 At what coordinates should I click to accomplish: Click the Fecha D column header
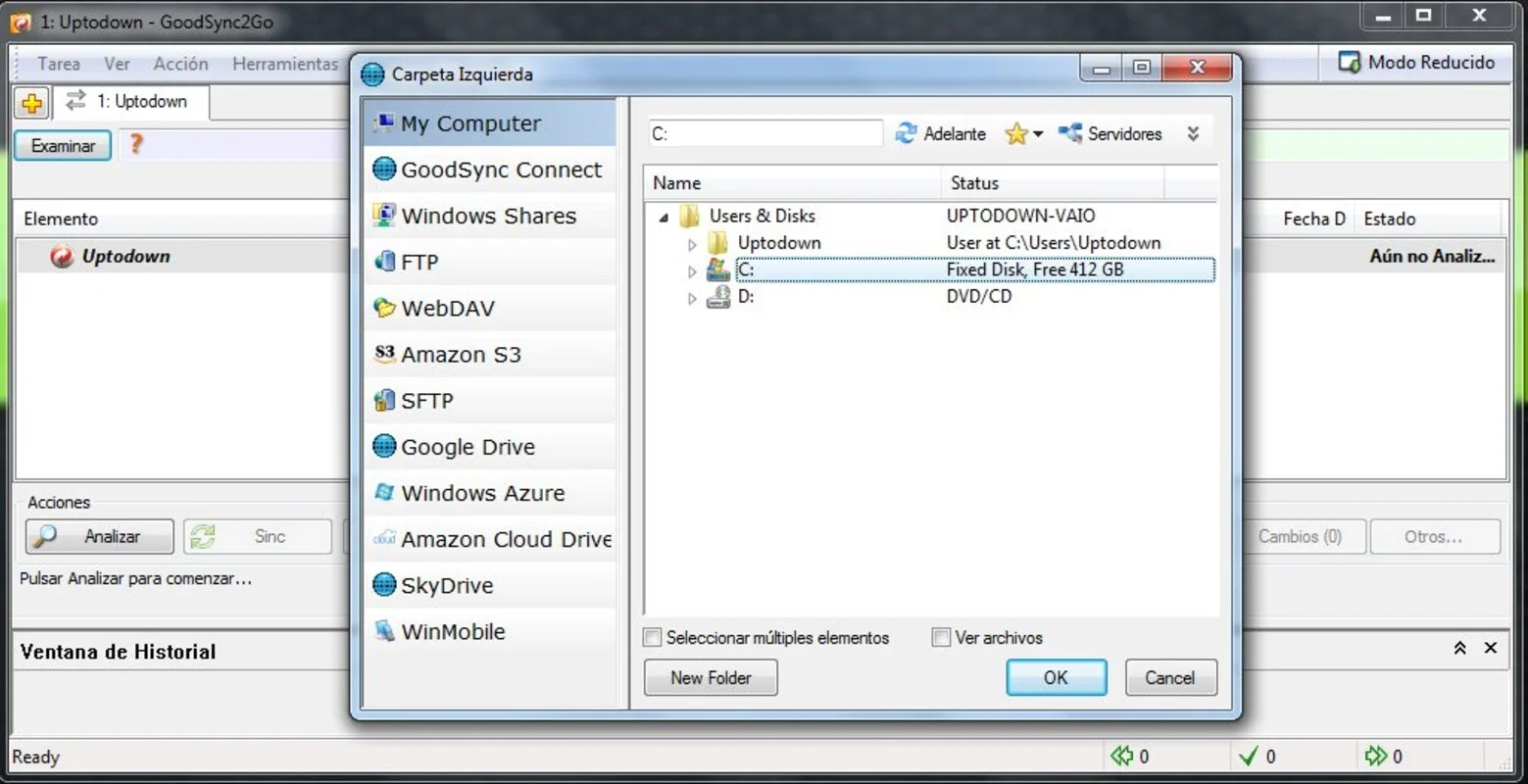(1314, 219)
